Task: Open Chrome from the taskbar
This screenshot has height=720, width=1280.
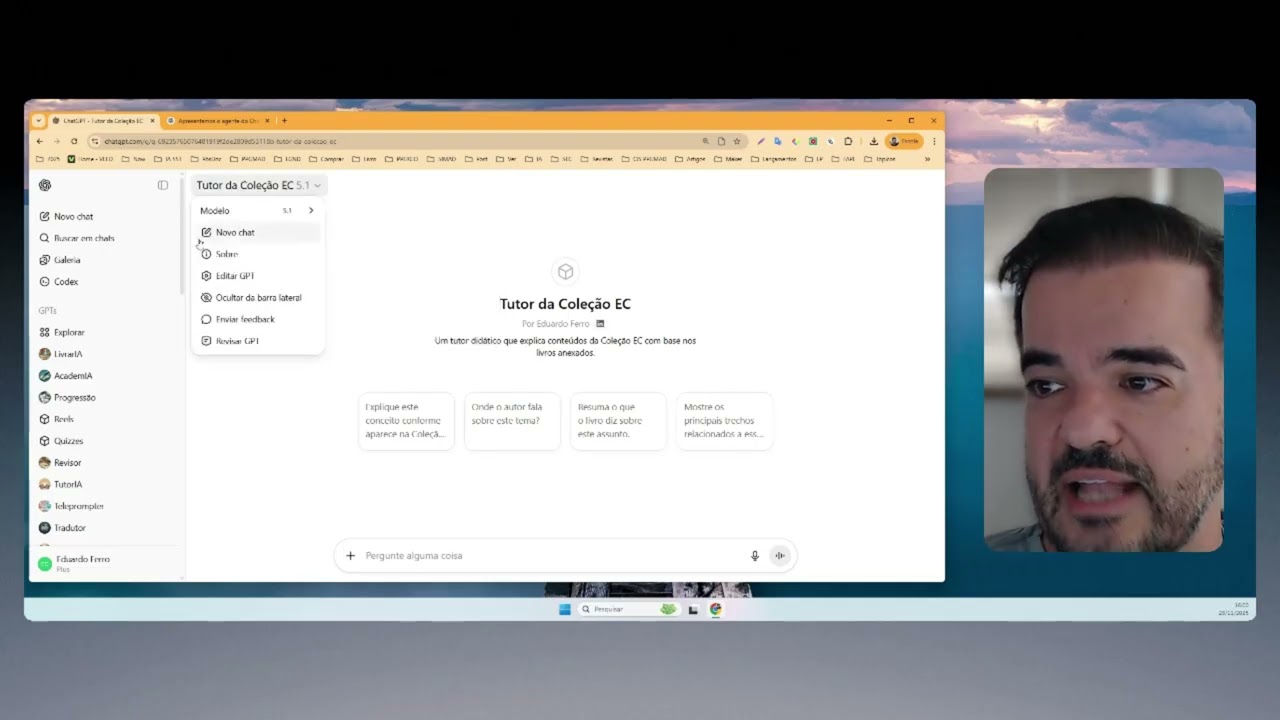Action: coord(716,609)
